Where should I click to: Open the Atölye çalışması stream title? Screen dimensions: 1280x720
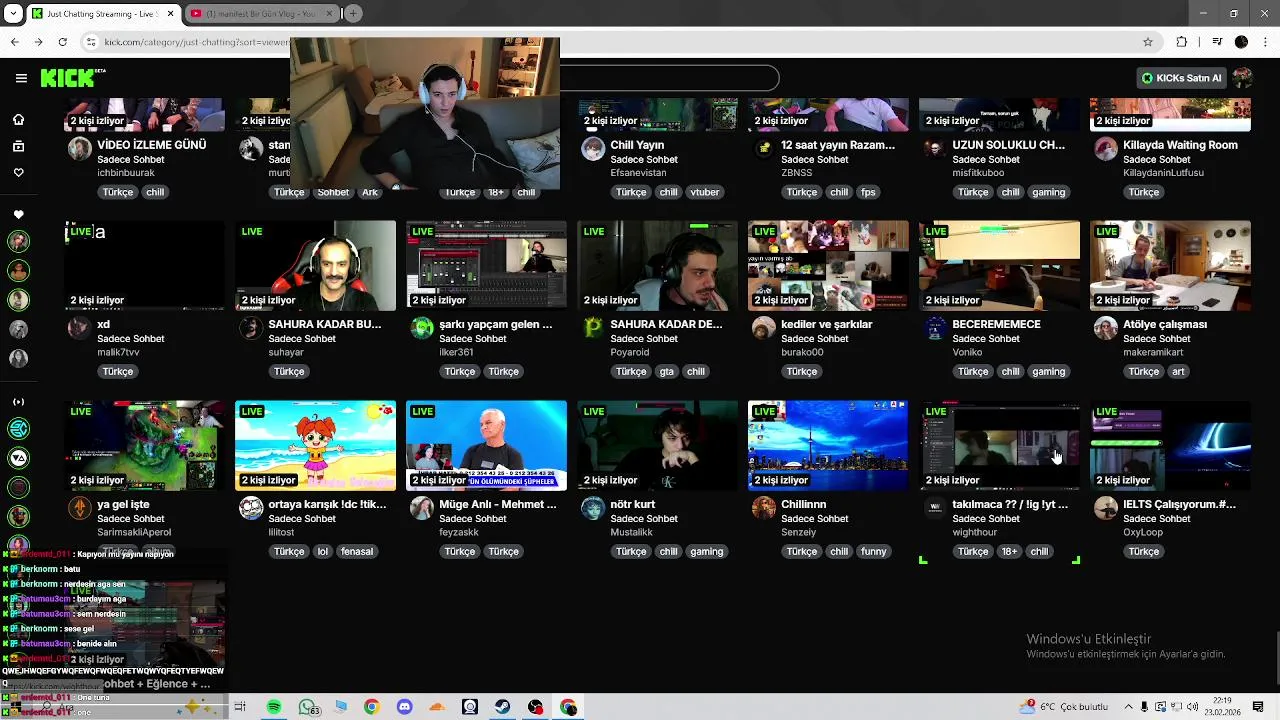tap(1164, 324)
